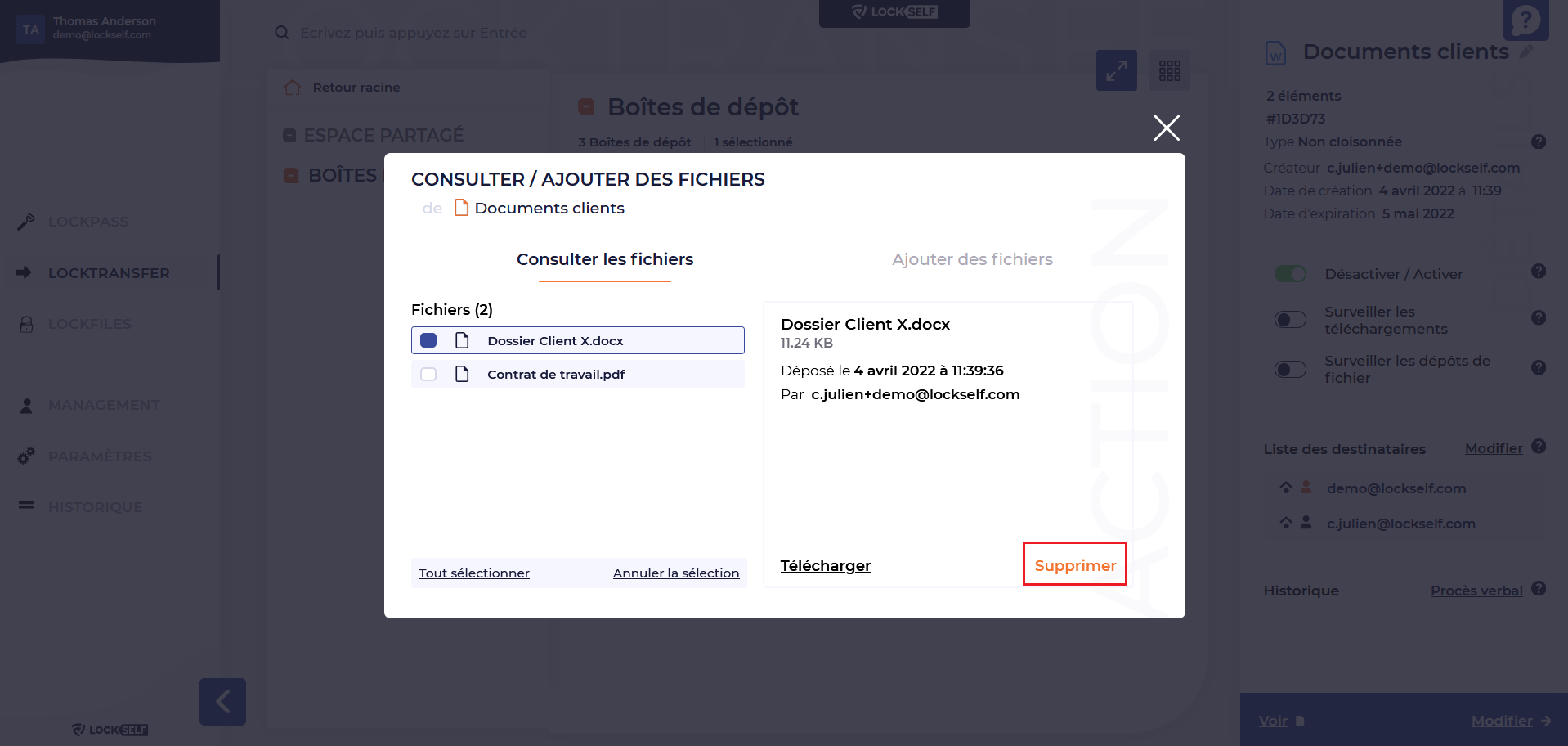
Task: Open LockTransfer from the sidebar
Action: pos(109,273)
